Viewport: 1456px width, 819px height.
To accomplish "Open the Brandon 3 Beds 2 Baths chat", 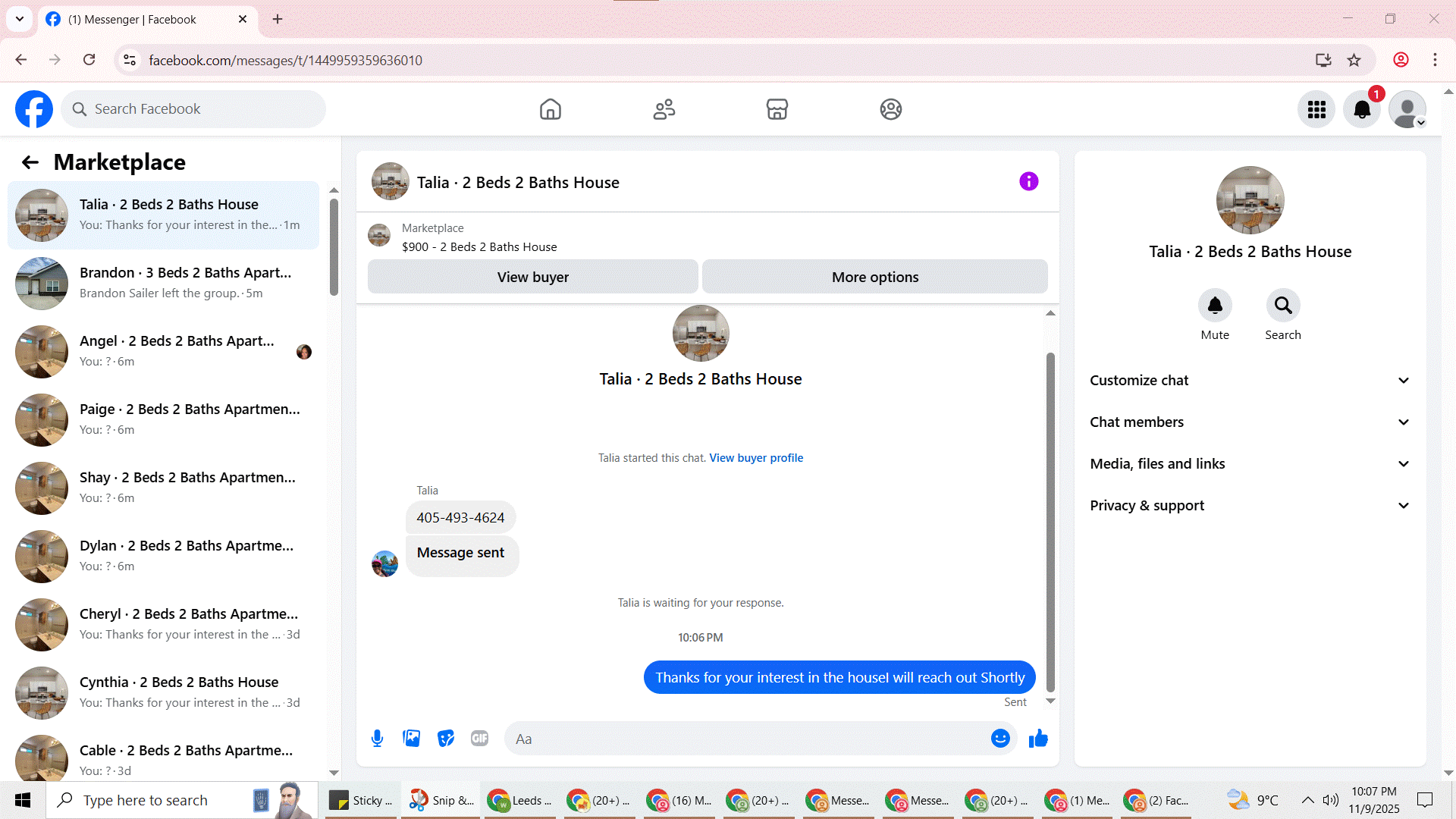I will [163, 284].
